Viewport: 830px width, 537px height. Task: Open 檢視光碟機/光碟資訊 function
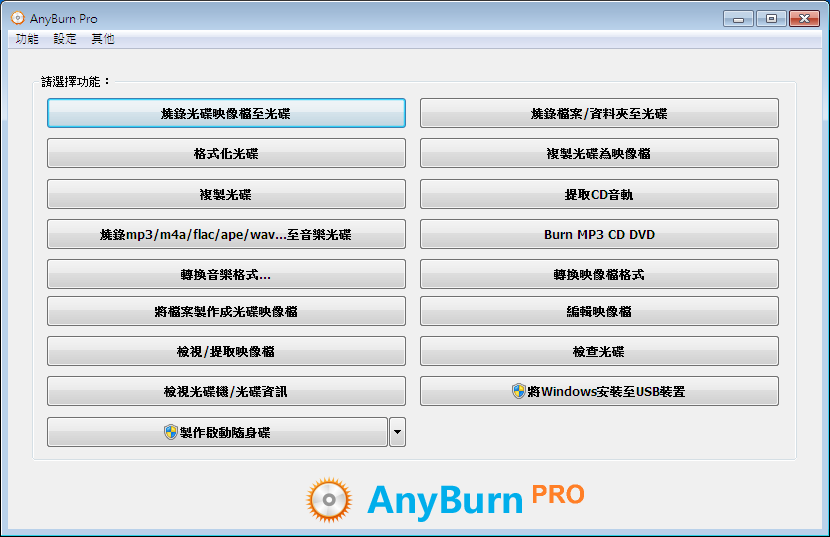227,391
